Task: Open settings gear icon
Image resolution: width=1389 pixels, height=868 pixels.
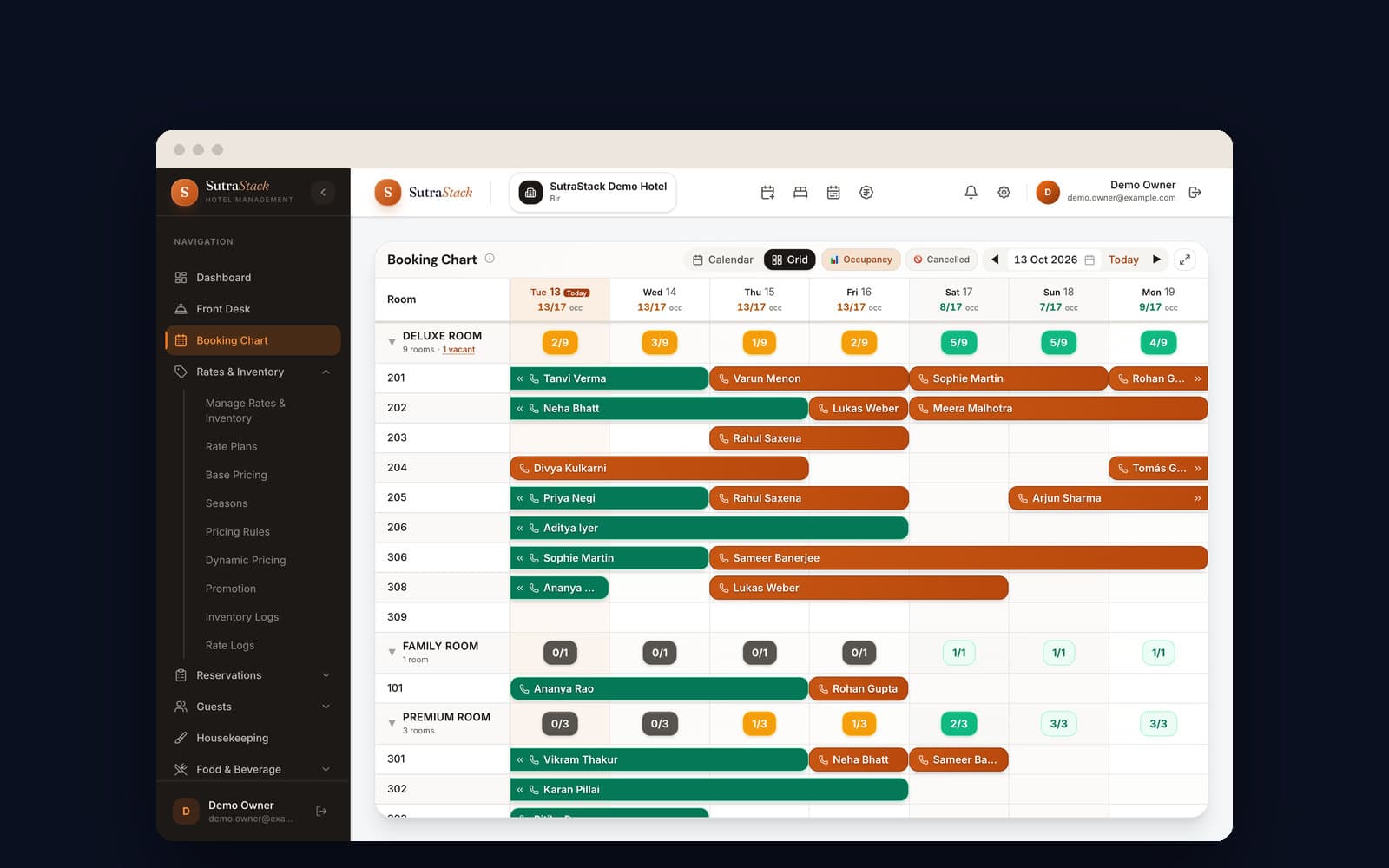Action: [1004, 193]
